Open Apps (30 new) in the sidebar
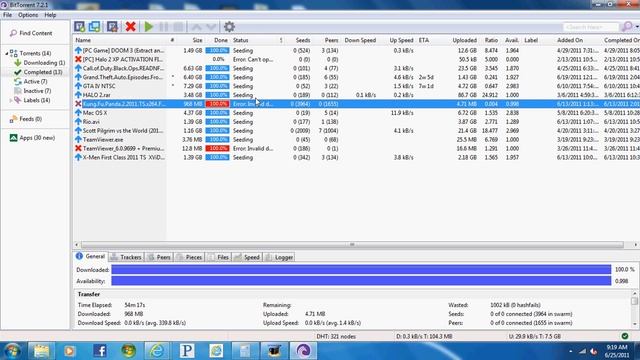This screenshot has width=640, height=360. 32,138
